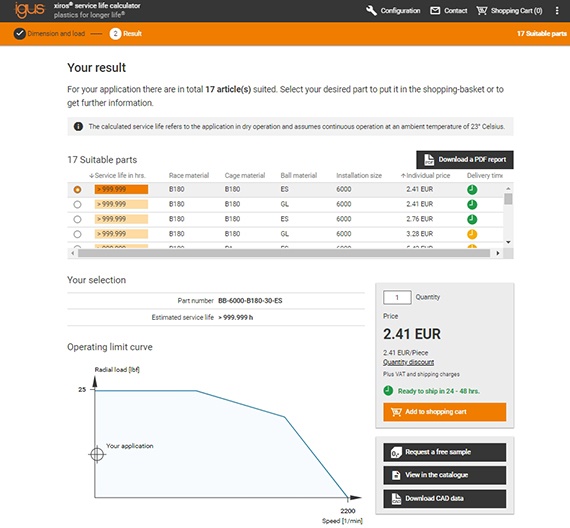Viewport: 570px width, 528px height.
Task: Request a free sample
Action: point(444,452)
